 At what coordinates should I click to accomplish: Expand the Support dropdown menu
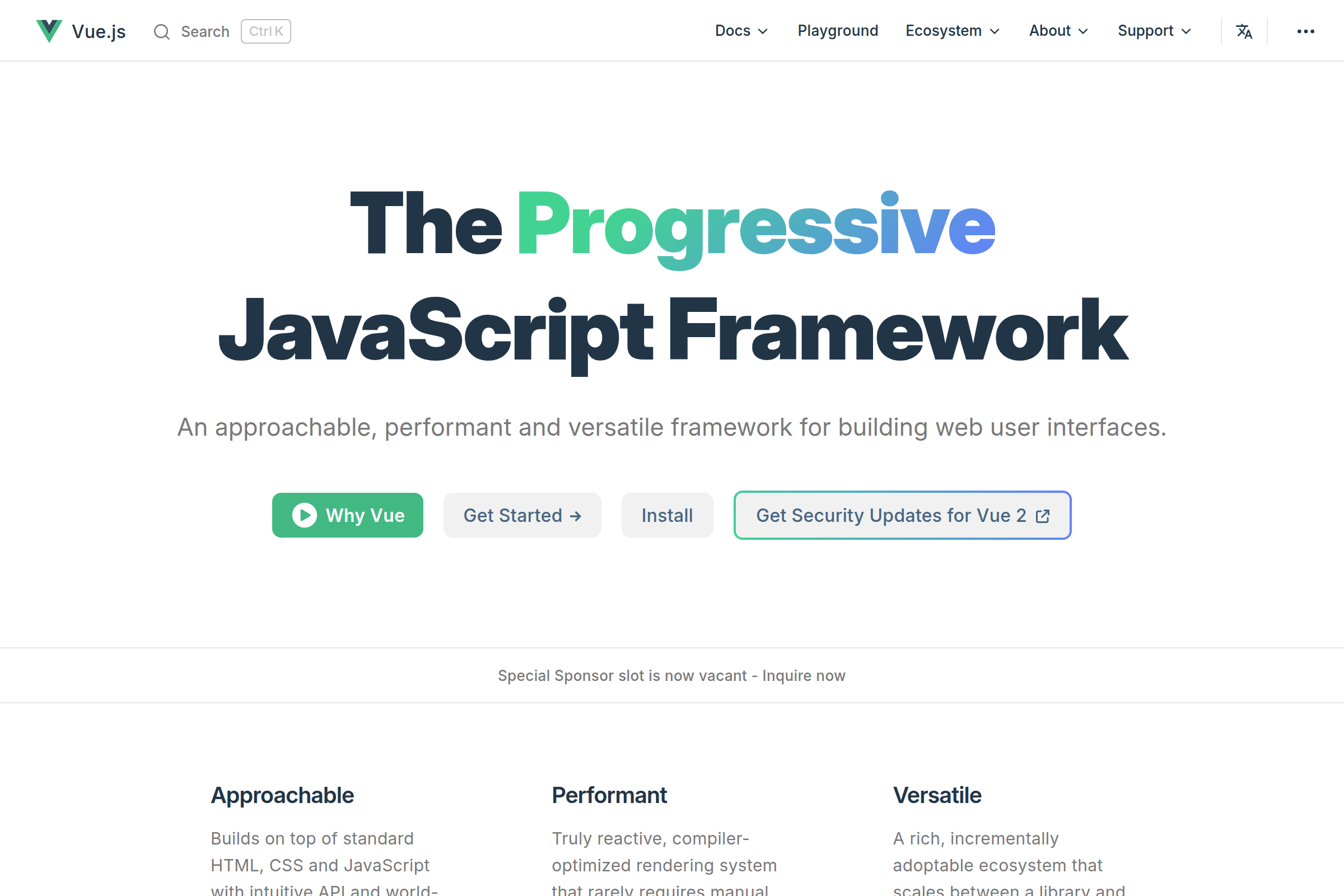click(x=1154, y=31)
